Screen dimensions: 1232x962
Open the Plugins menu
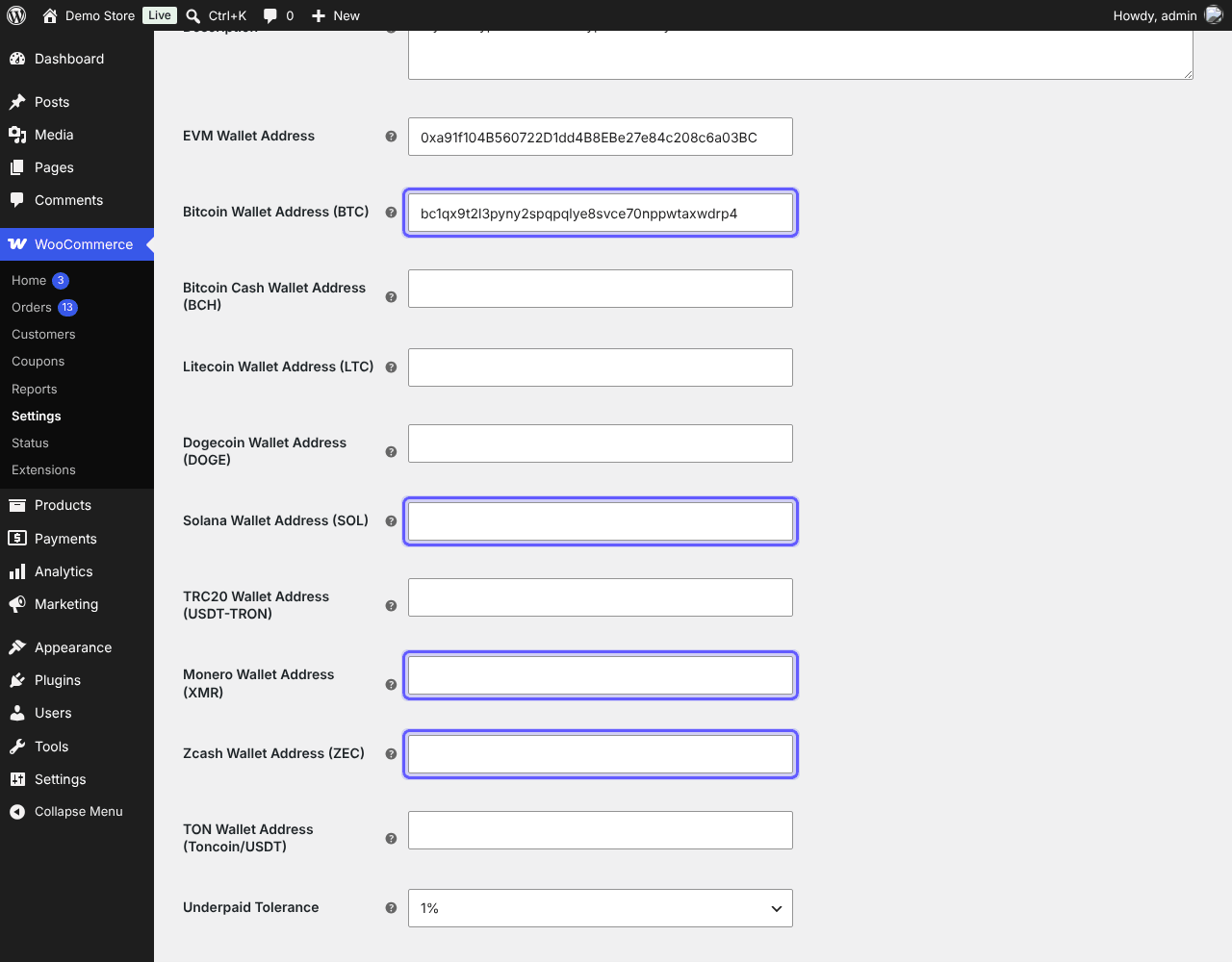[x=77, y=680]
